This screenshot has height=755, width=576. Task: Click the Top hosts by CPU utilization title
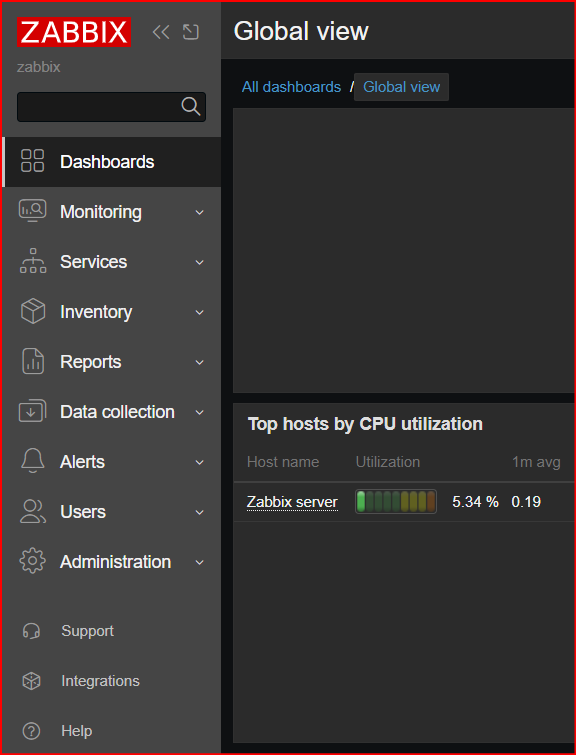pos(365,424)
